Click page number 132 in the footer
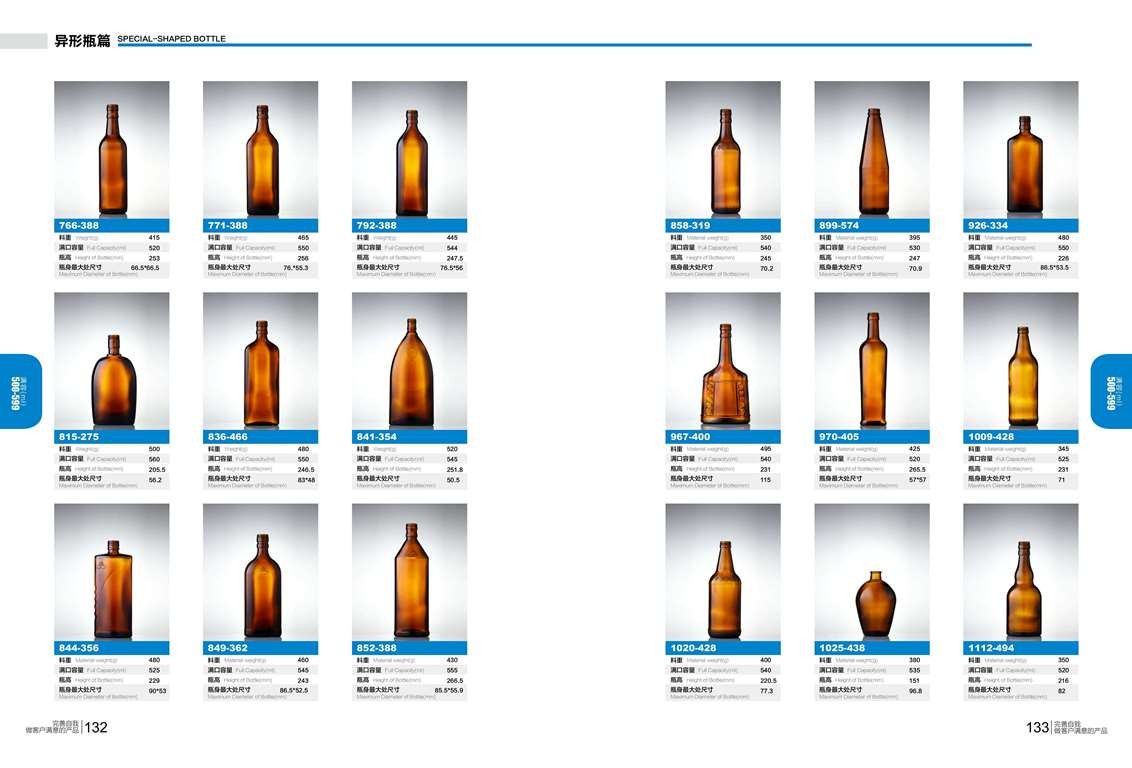 coord(96,727)
